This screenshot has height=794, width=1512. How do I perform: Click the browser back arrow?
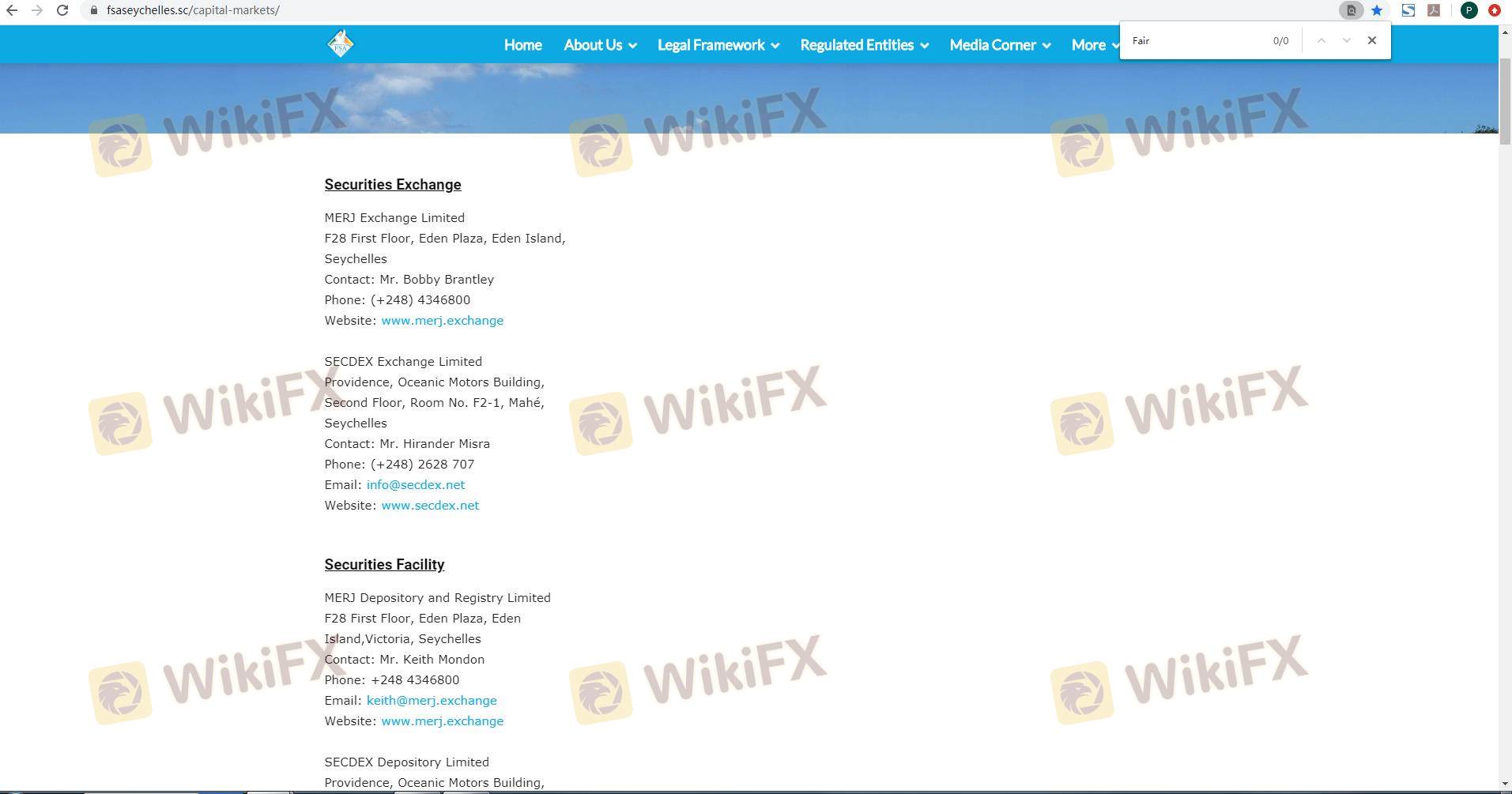point(12,10)
